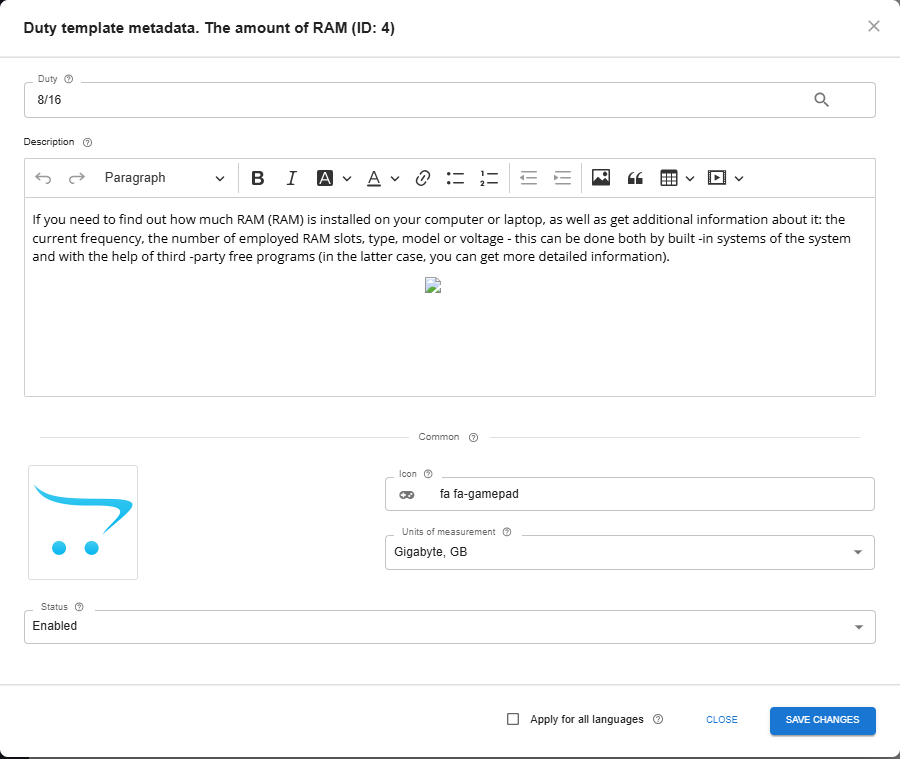Create a numbered list

488,178
